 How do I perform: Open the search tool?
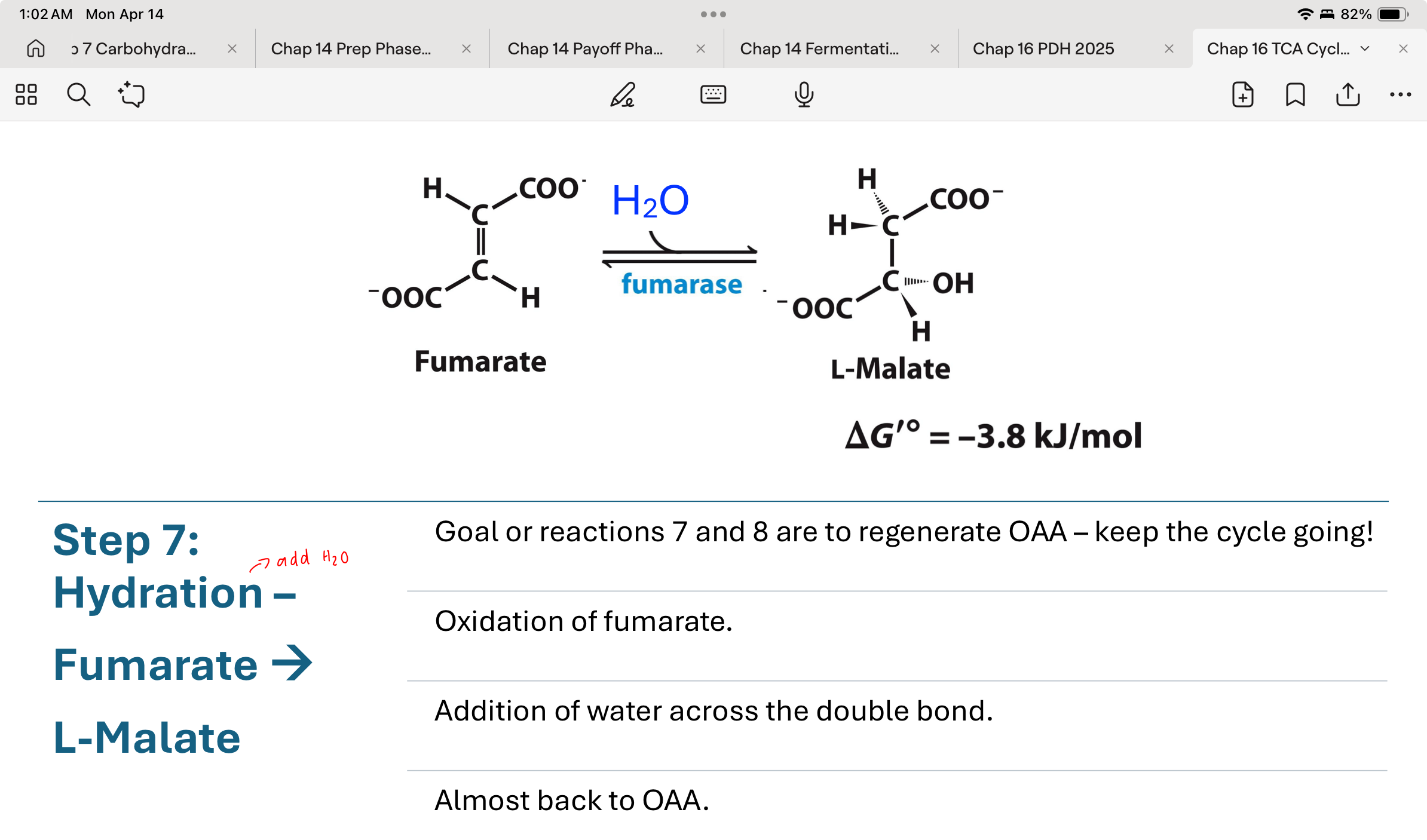pyautogui.click(x=78, y=94)
